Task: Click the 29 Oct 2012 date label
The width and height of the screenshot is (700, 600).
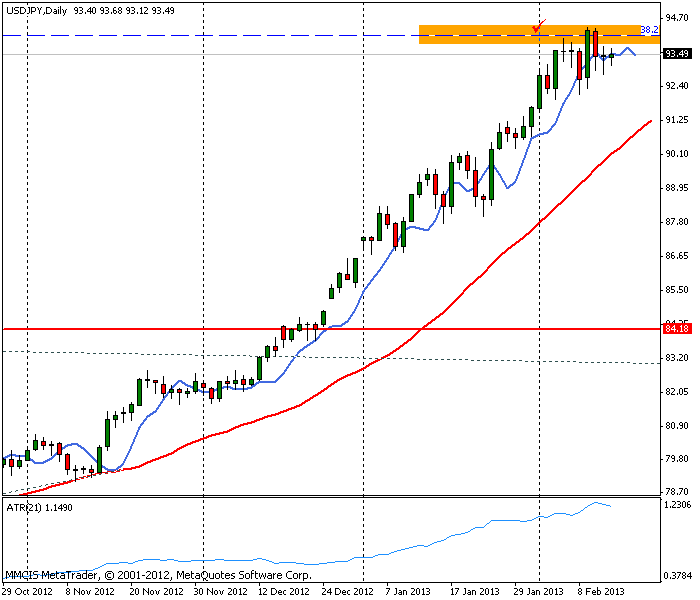Action: click(x=30, y=591)
